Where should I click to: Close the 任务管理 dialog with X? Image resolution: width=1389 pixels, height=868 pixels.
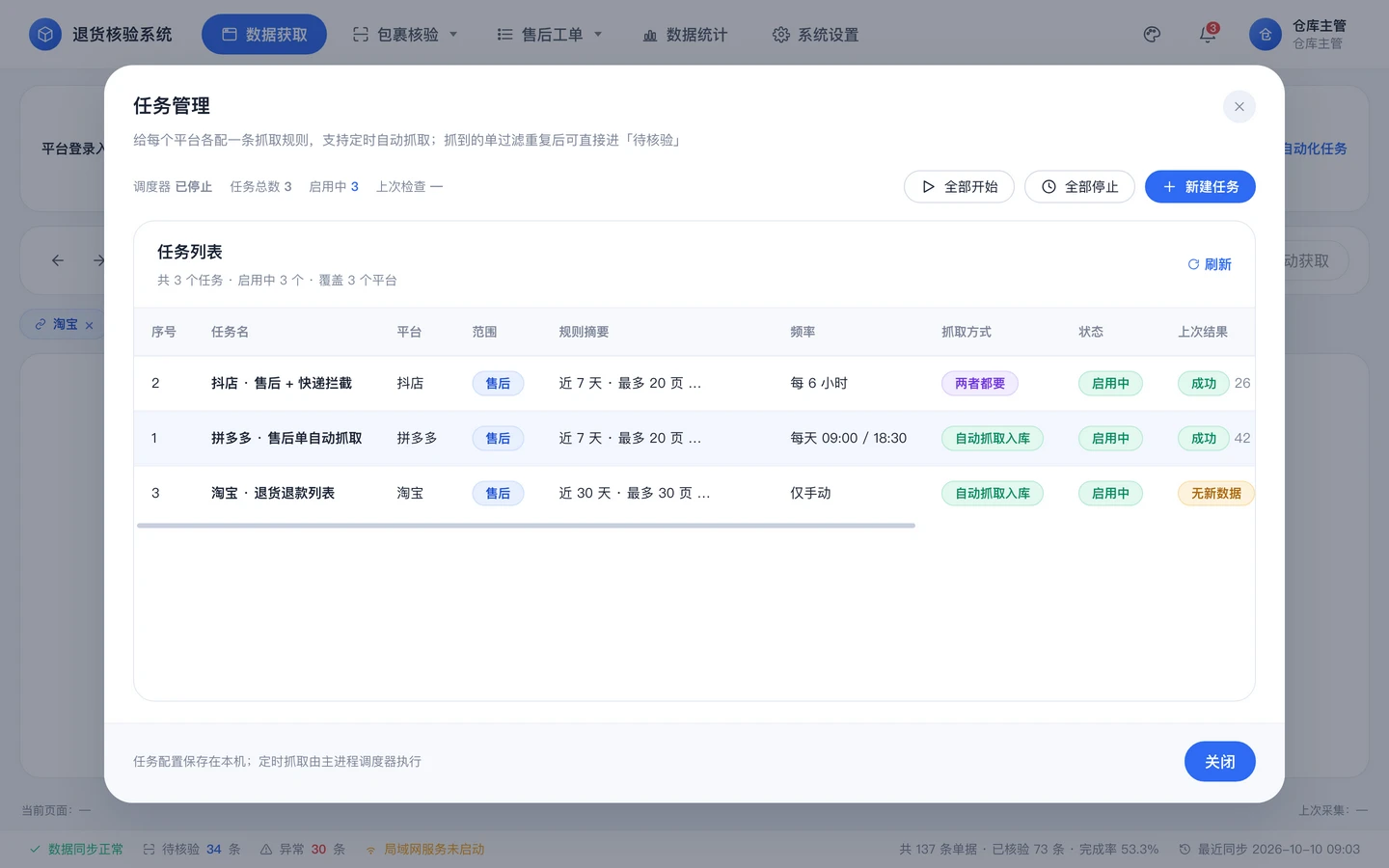pyautogui.click(x=1239, y=106)
